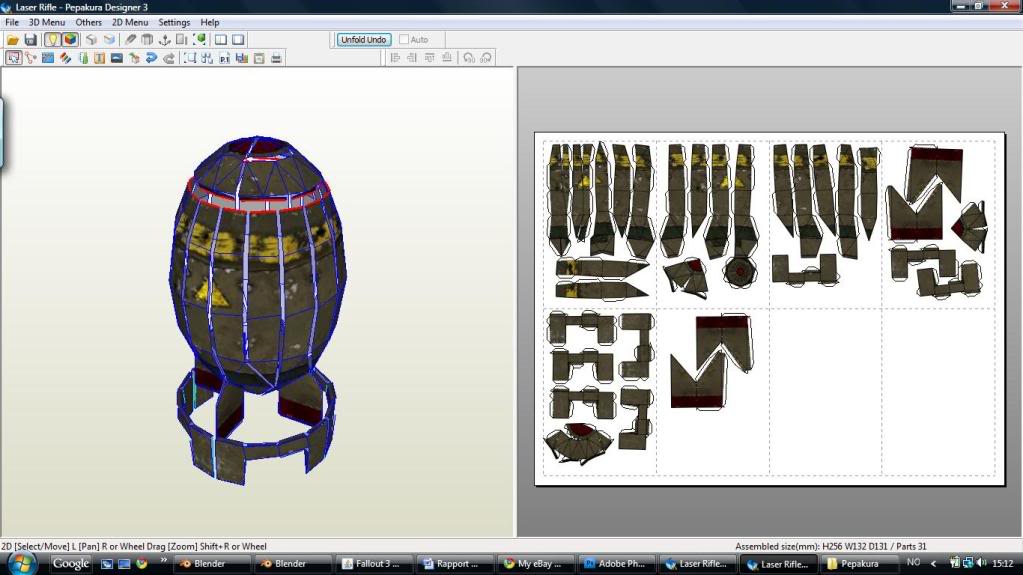The width and height of the screenshot is (1023, 575).
Task: Click the dashed selection rectangle icon
Action: point(190,58)
